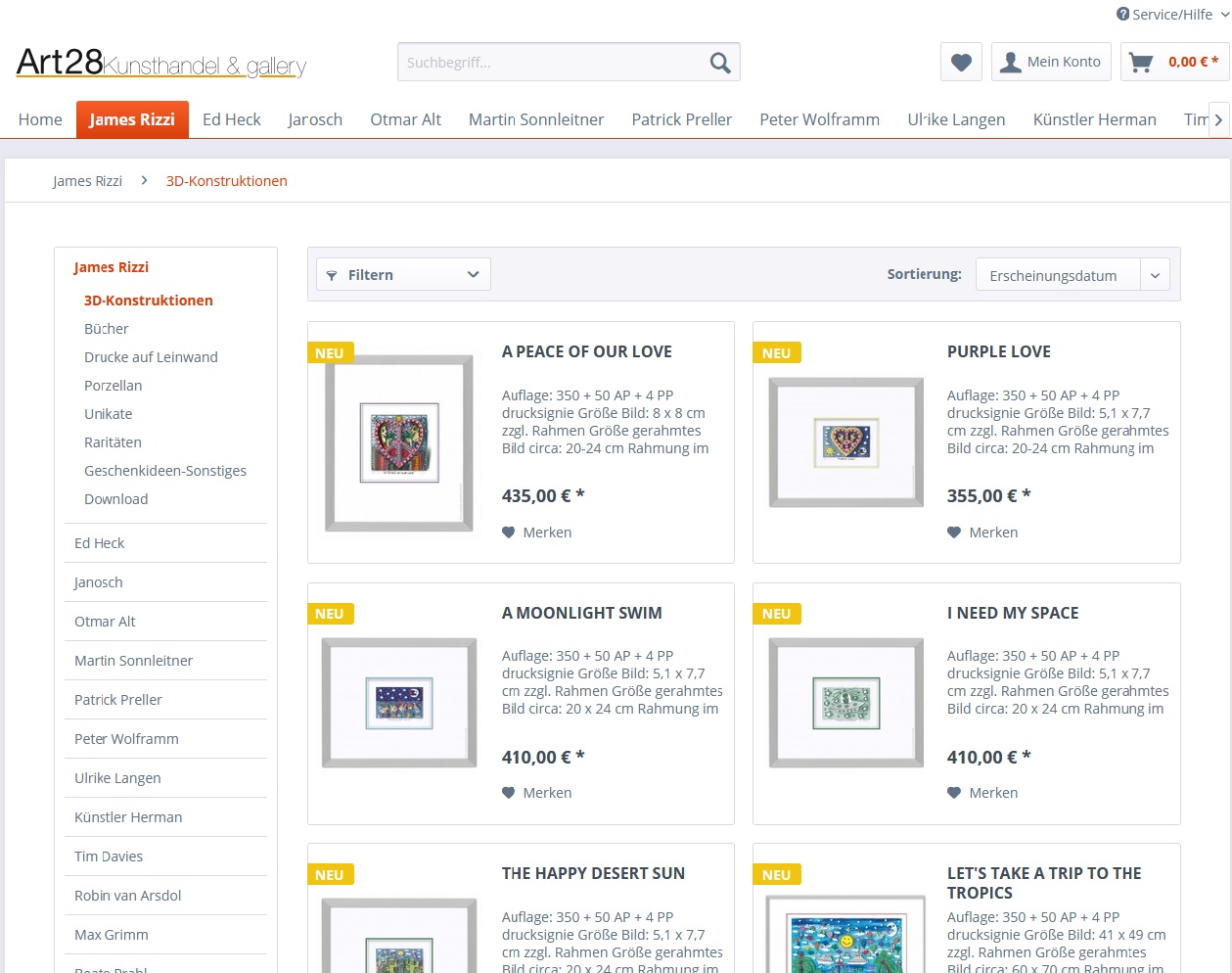Click heart icon for A Moonlight Swim
This screenshot has height=973, width=1232.
pos(509,793)
